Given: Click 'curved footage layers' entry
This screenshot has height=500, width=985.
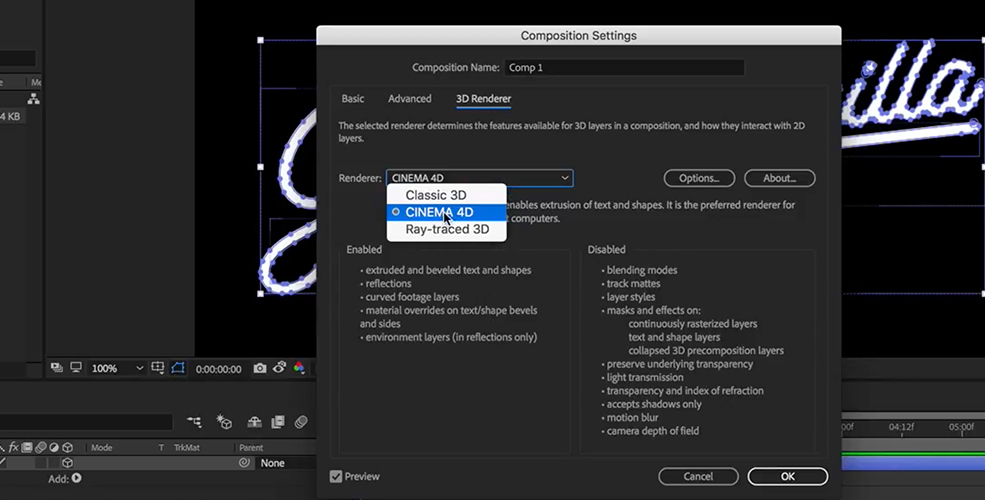Looking at the screenshot, I should pos(412,297).
